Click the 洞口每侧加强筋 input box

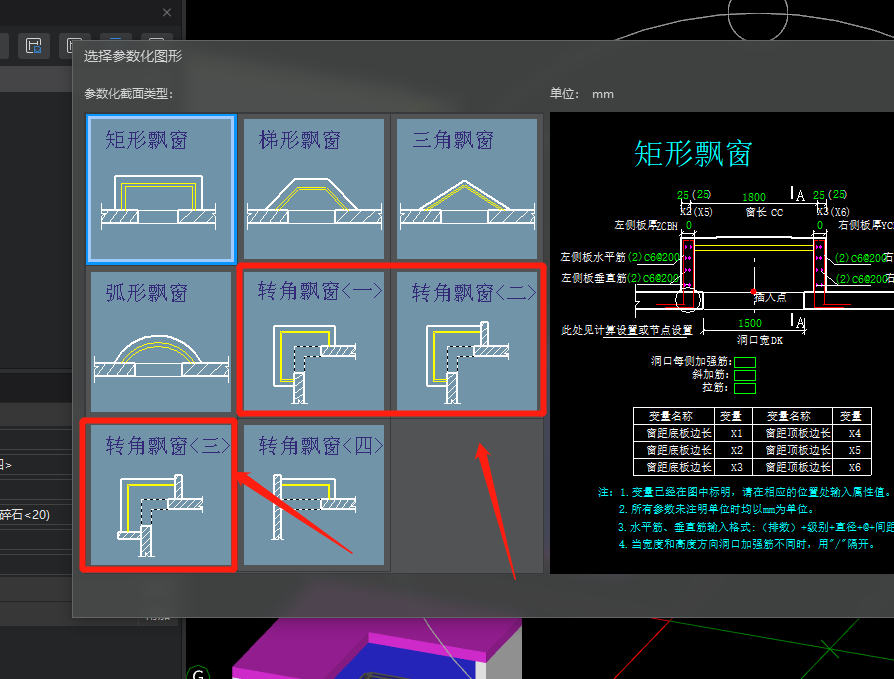click(x=745, y=363)
